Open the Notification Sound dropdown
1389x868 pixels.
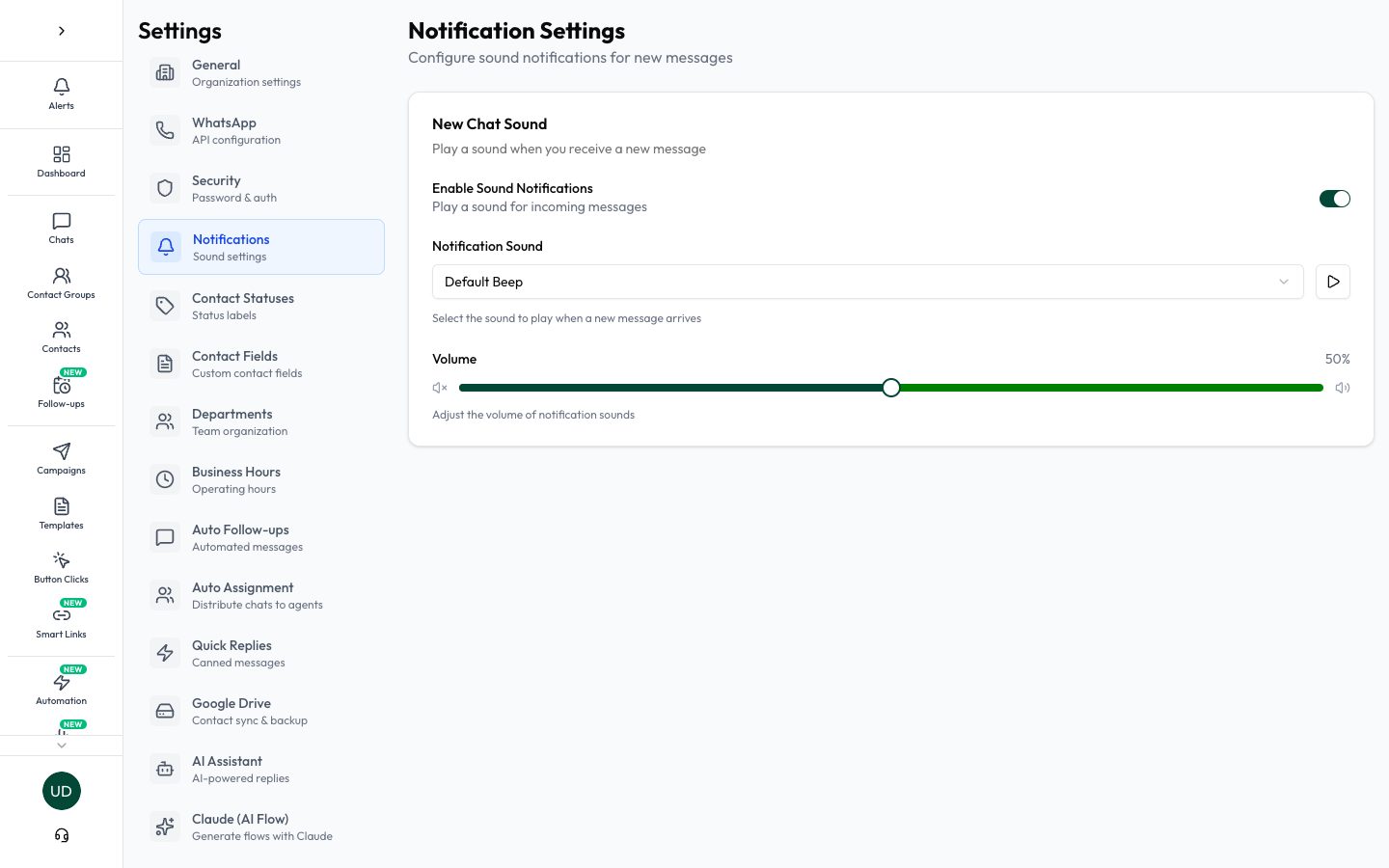(x=868, y=282)
